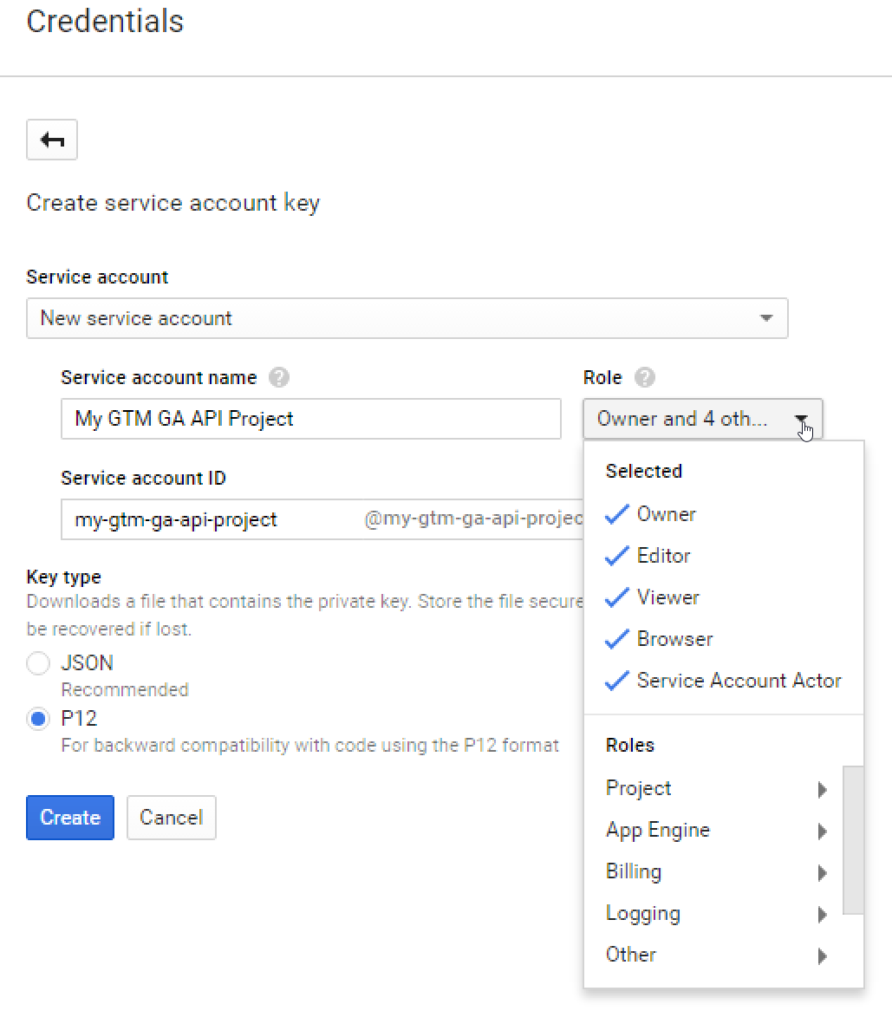Uncheck the Editor role
The height and width of the screenshot is (1024, 892).
[x=663, y=556]
